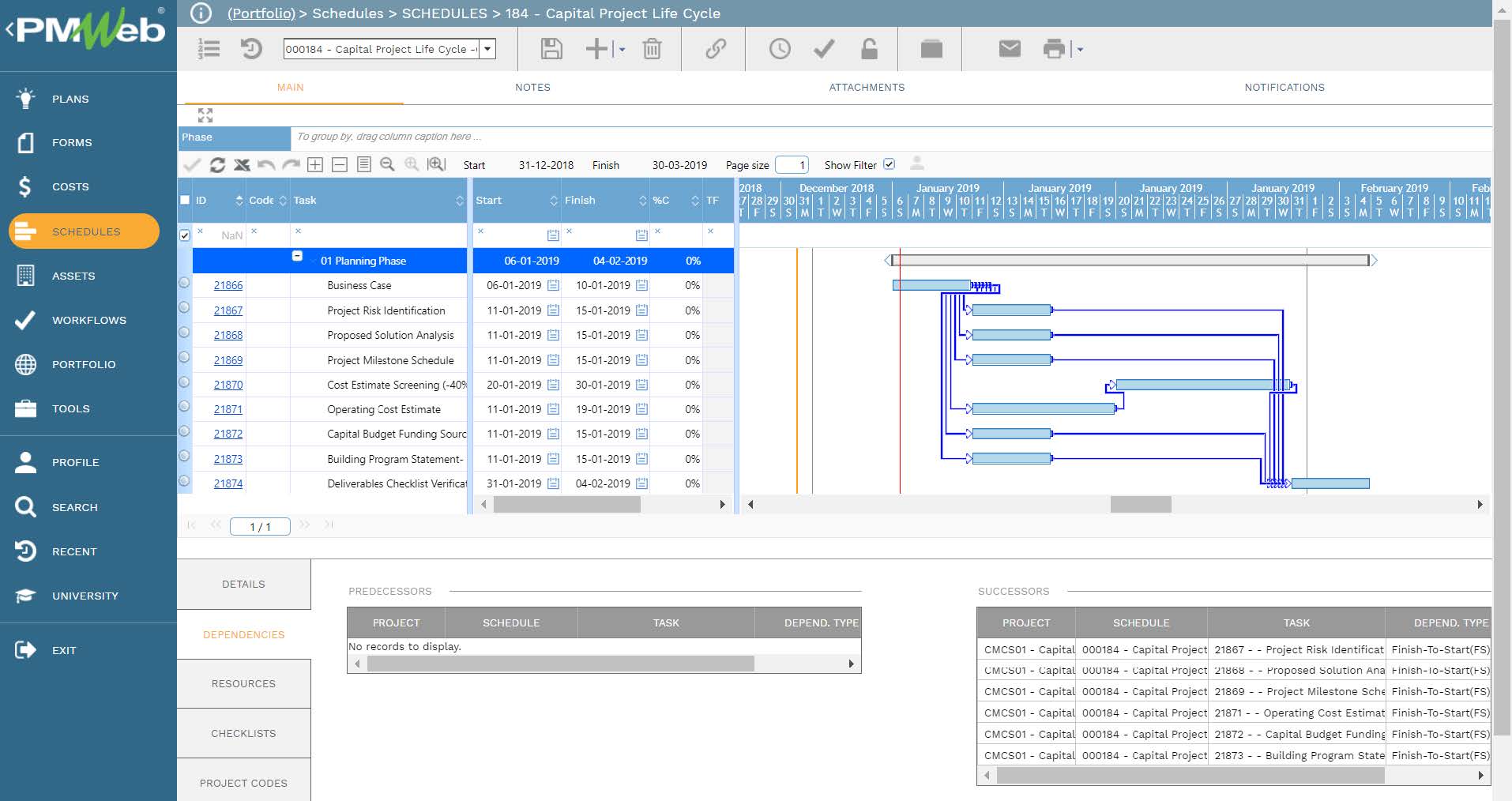Open calendar picker for Business Case start date
Image resolution: width=1512 pixels, height=801 pixels.
pos(553,285)
